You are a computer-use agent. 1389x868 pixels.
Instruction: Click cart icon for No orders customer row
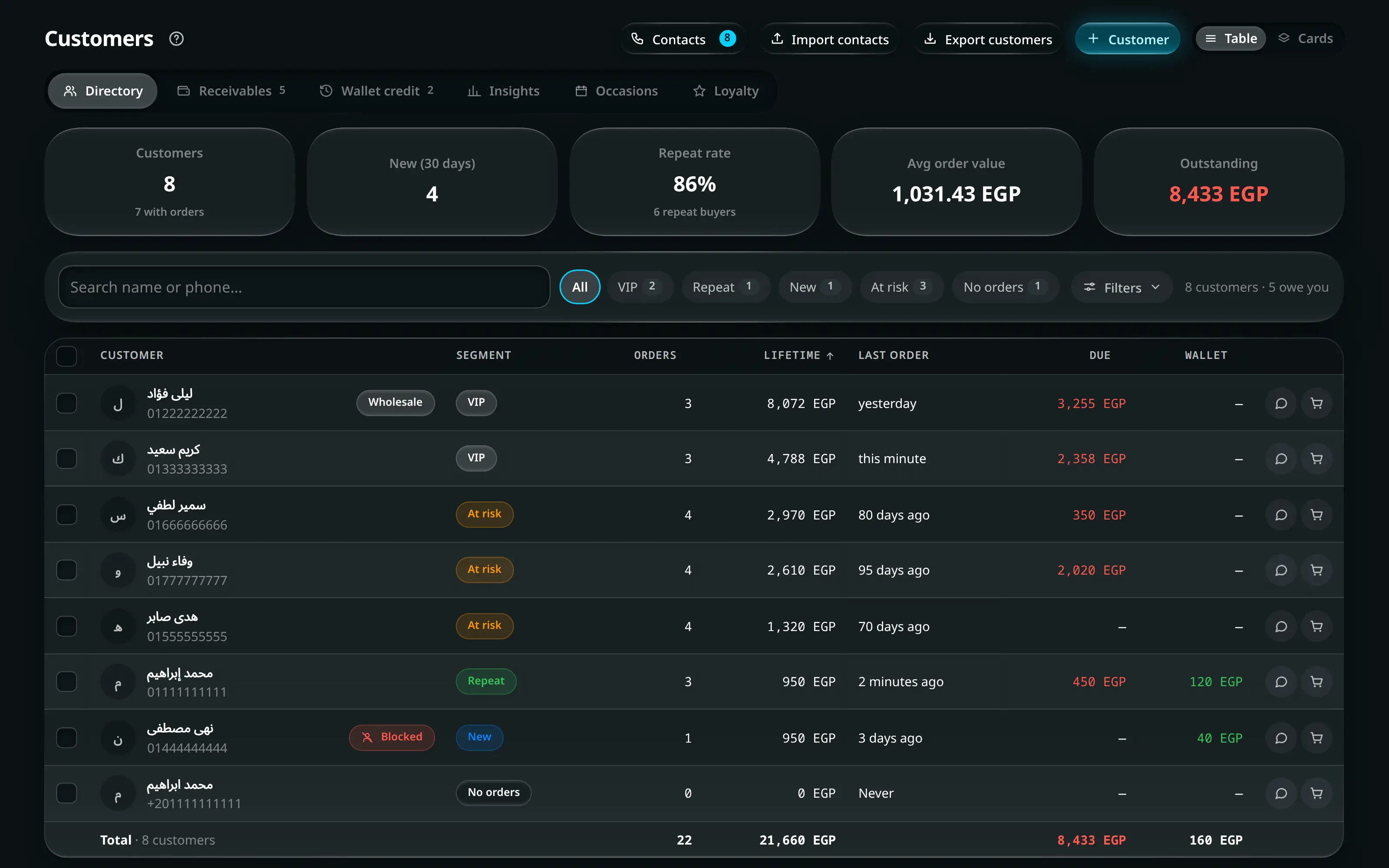point(1316,793)
